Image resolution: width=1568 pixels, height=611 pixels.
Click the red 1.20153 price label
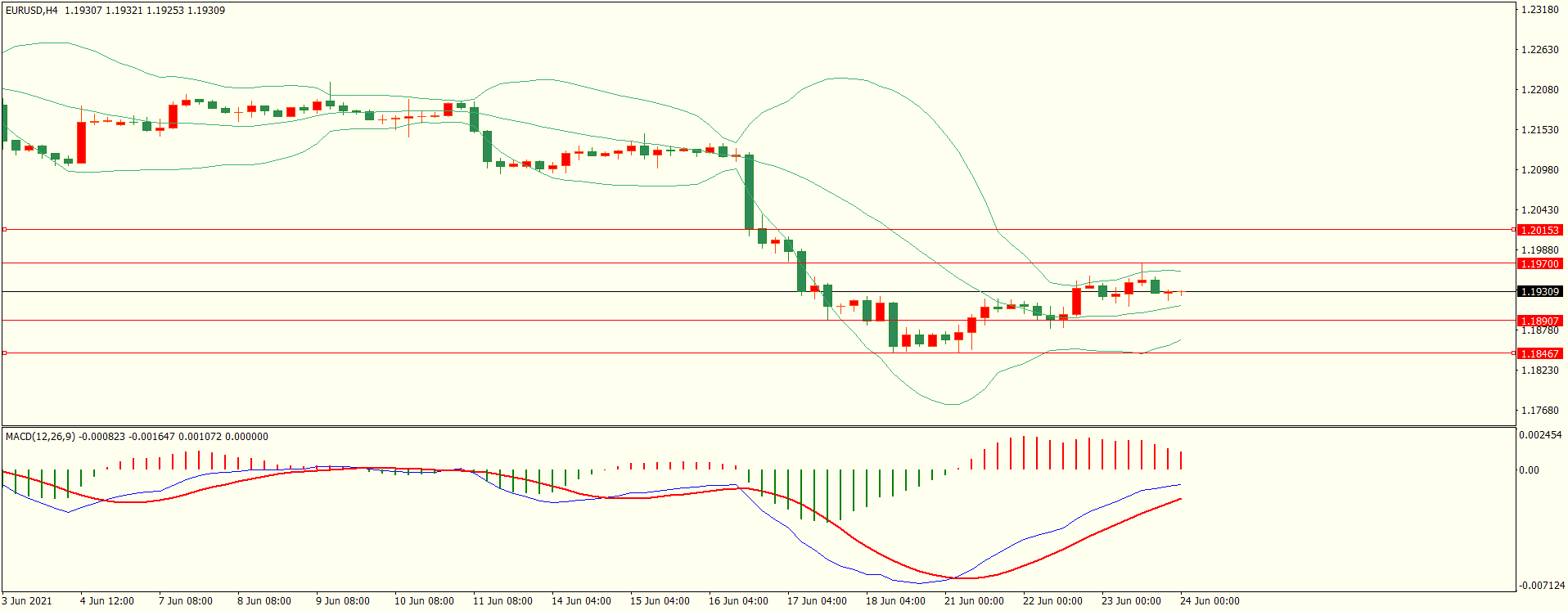pos(1539,231)
